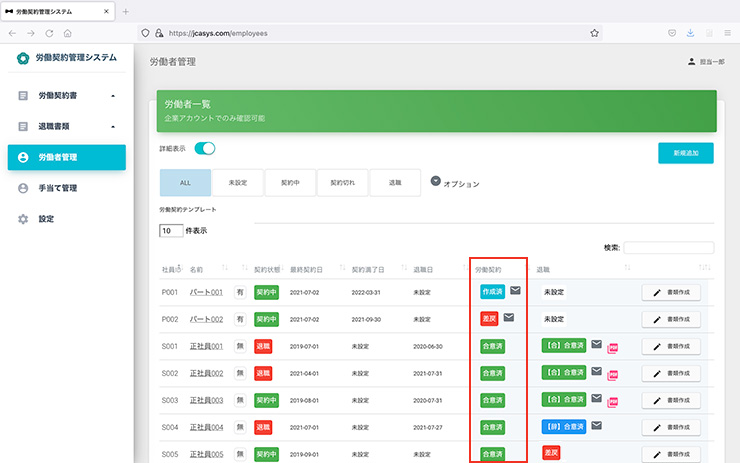Open browser downloads arrow icon
The image size is (740, 463).
tap(690, 33)
